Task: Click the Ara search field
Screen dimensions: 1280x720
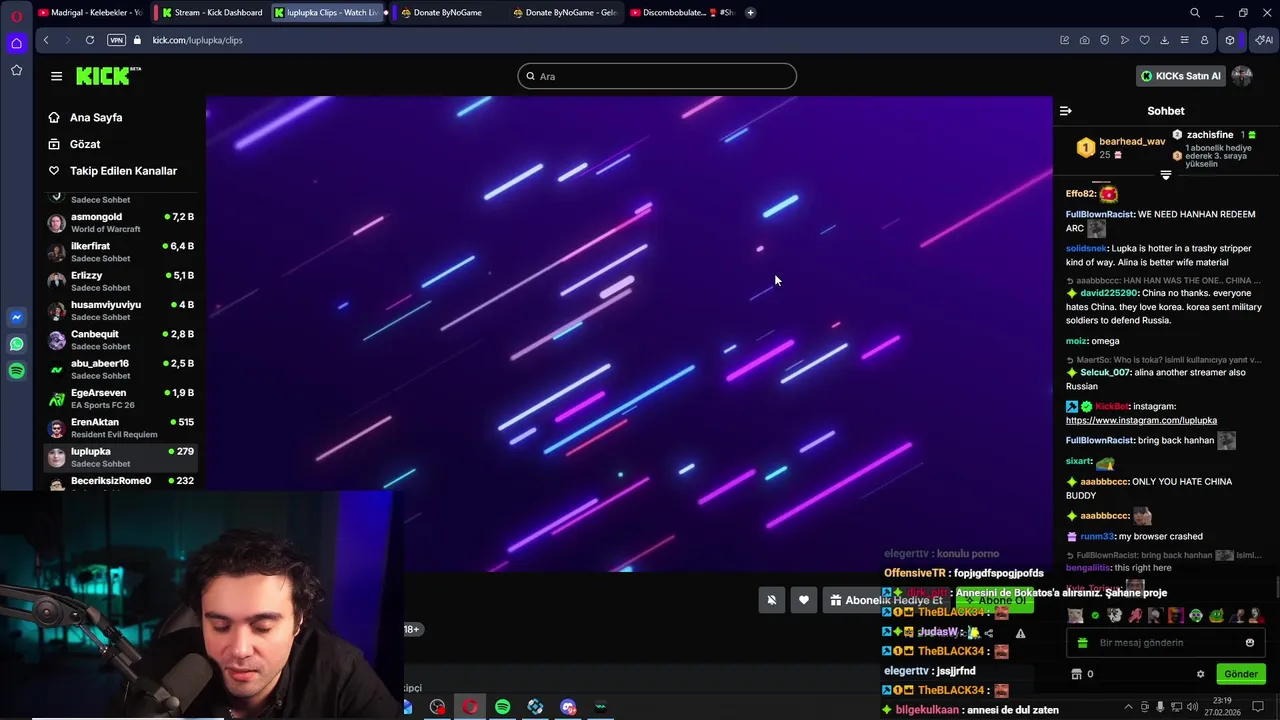Action: coord(657,76)
